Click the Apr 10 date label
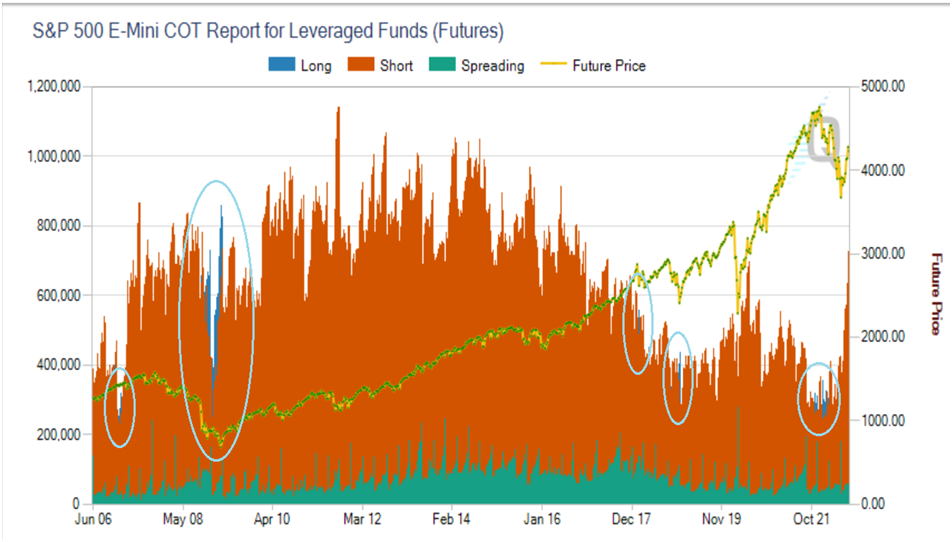 click(x=272, y=520)
